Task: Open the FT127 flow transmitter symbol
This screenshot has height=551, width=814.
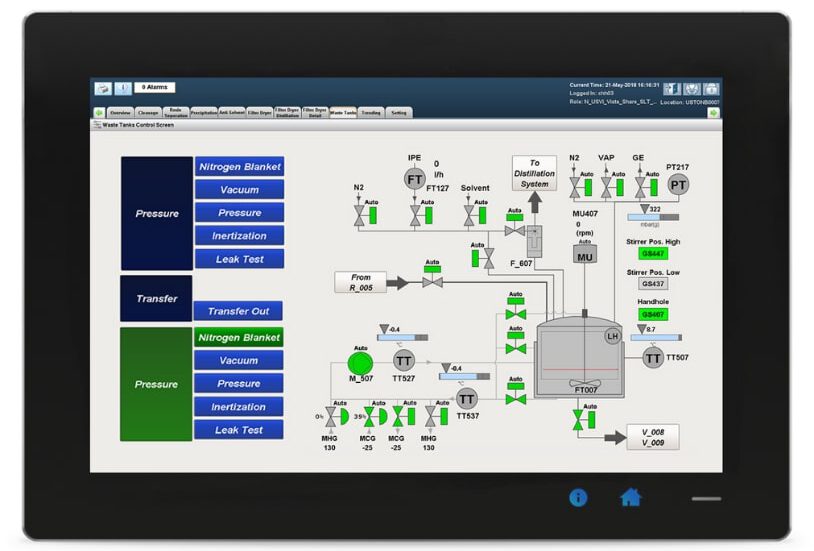Action: coord(414,180)
